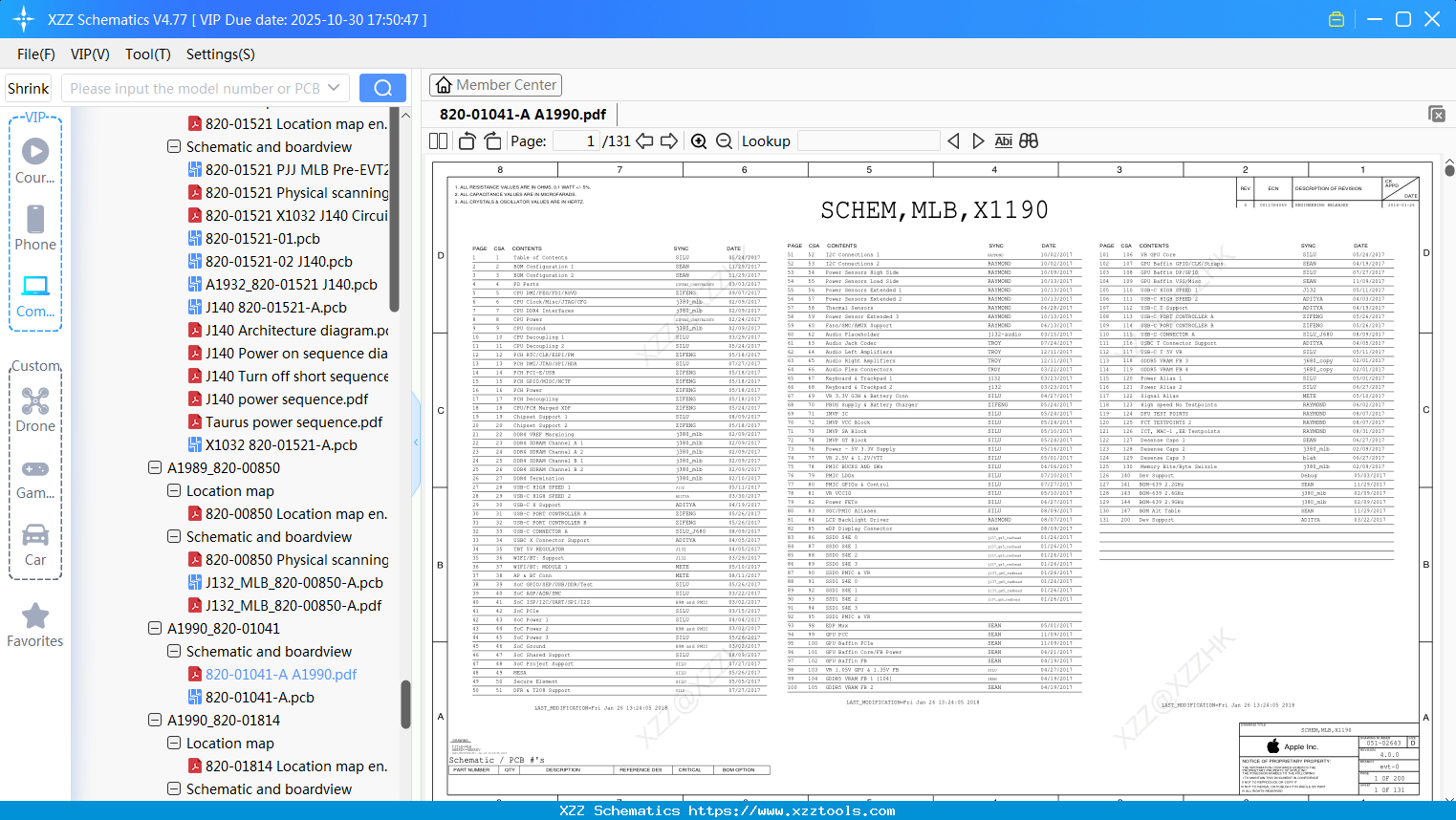Jump to previous lookup result
1456x820 pixels.
[x=953, y=140]
